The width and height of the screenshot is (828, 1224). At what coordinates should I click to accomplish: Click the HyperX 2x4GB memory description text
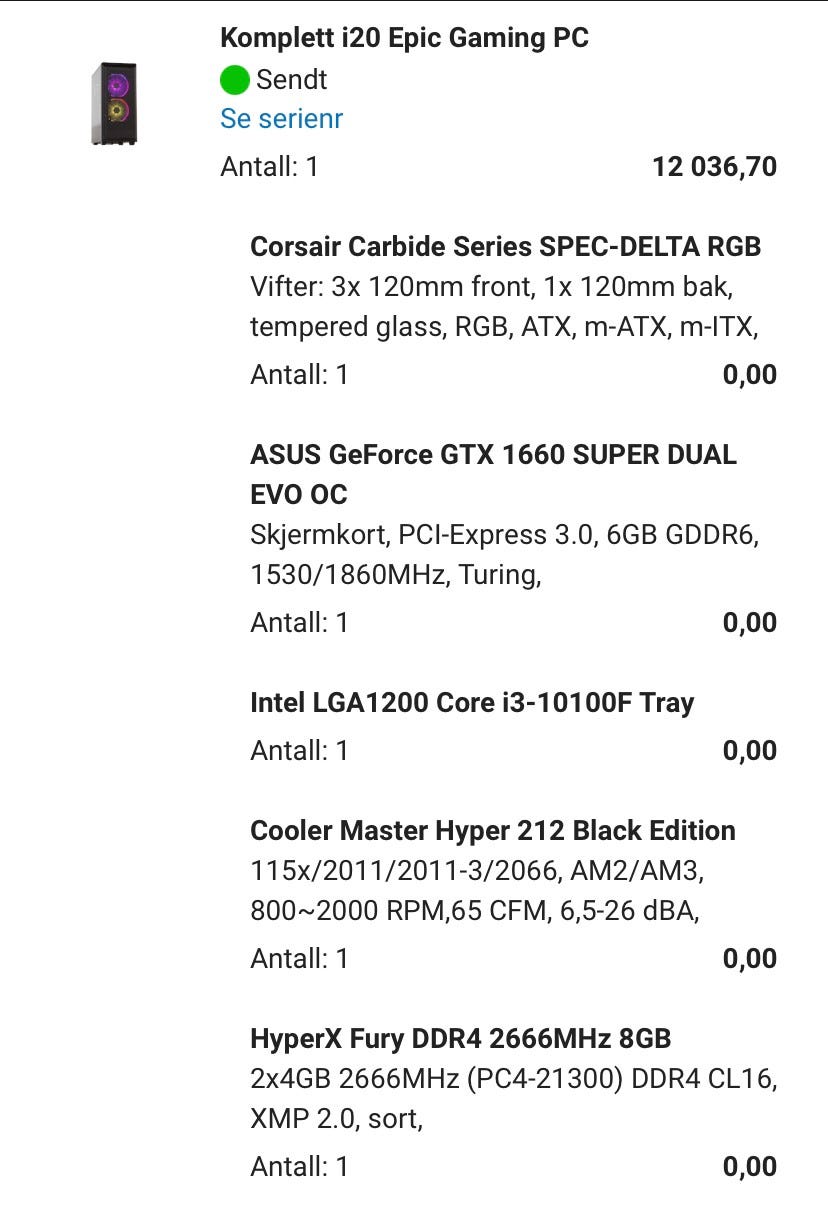(512, 1099)
